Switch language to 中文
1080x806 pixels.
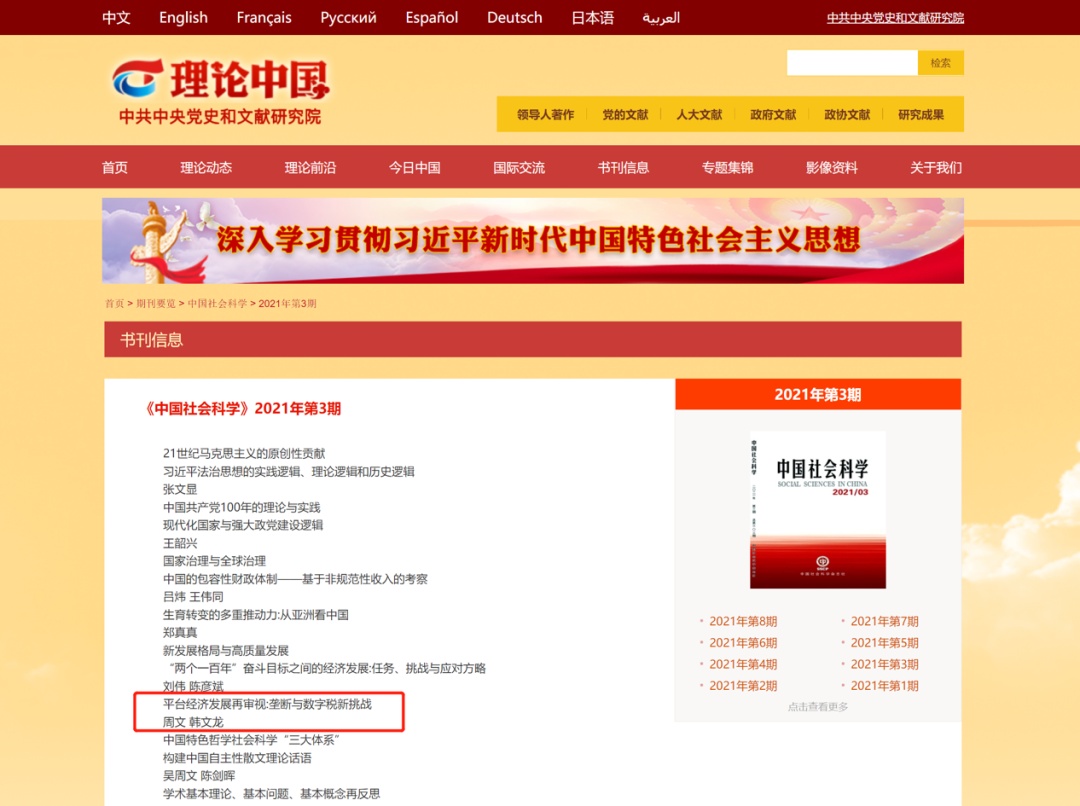point(116,17)
